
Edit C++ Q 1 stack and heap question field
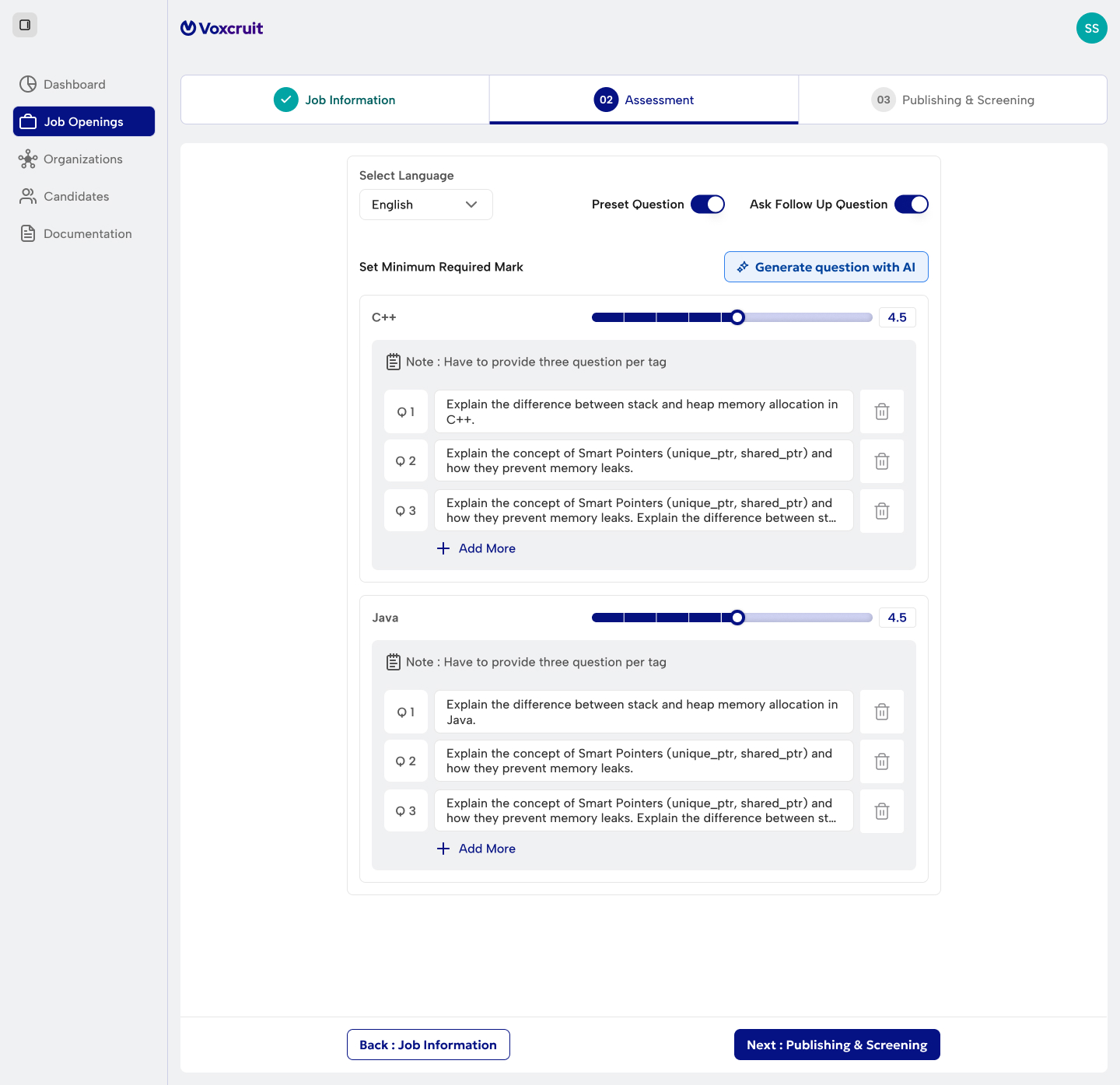644,411
